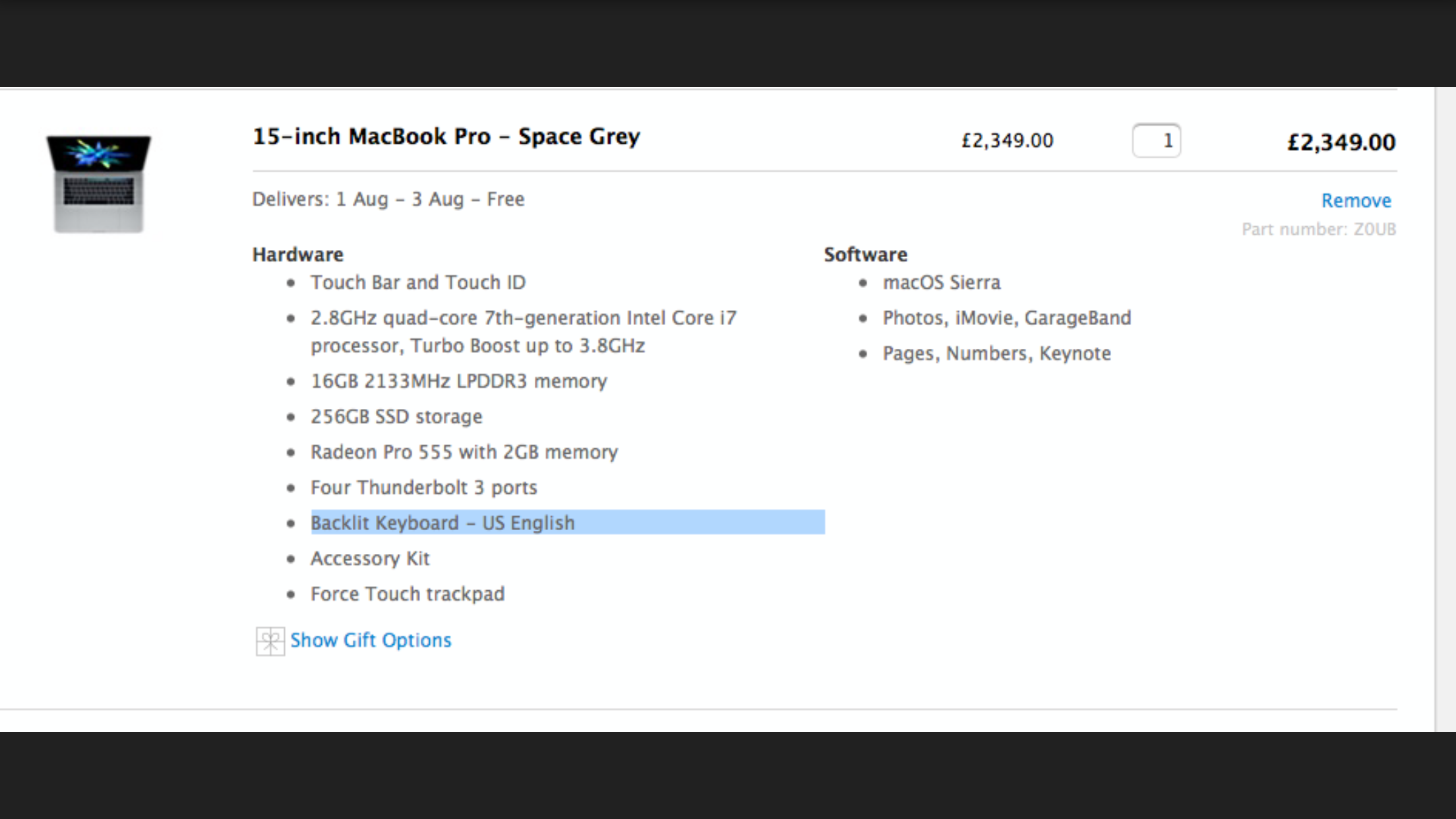Click the gift box icon
Screen dimensions: 1456x819
coord(270,641)
